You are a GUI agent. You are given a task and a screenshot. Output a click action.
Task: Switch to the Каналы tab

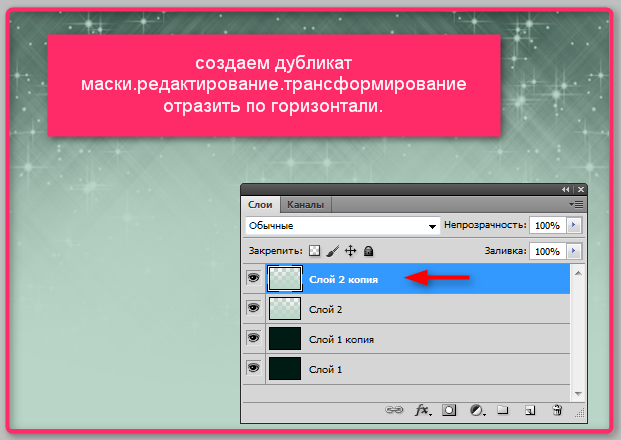305,205
